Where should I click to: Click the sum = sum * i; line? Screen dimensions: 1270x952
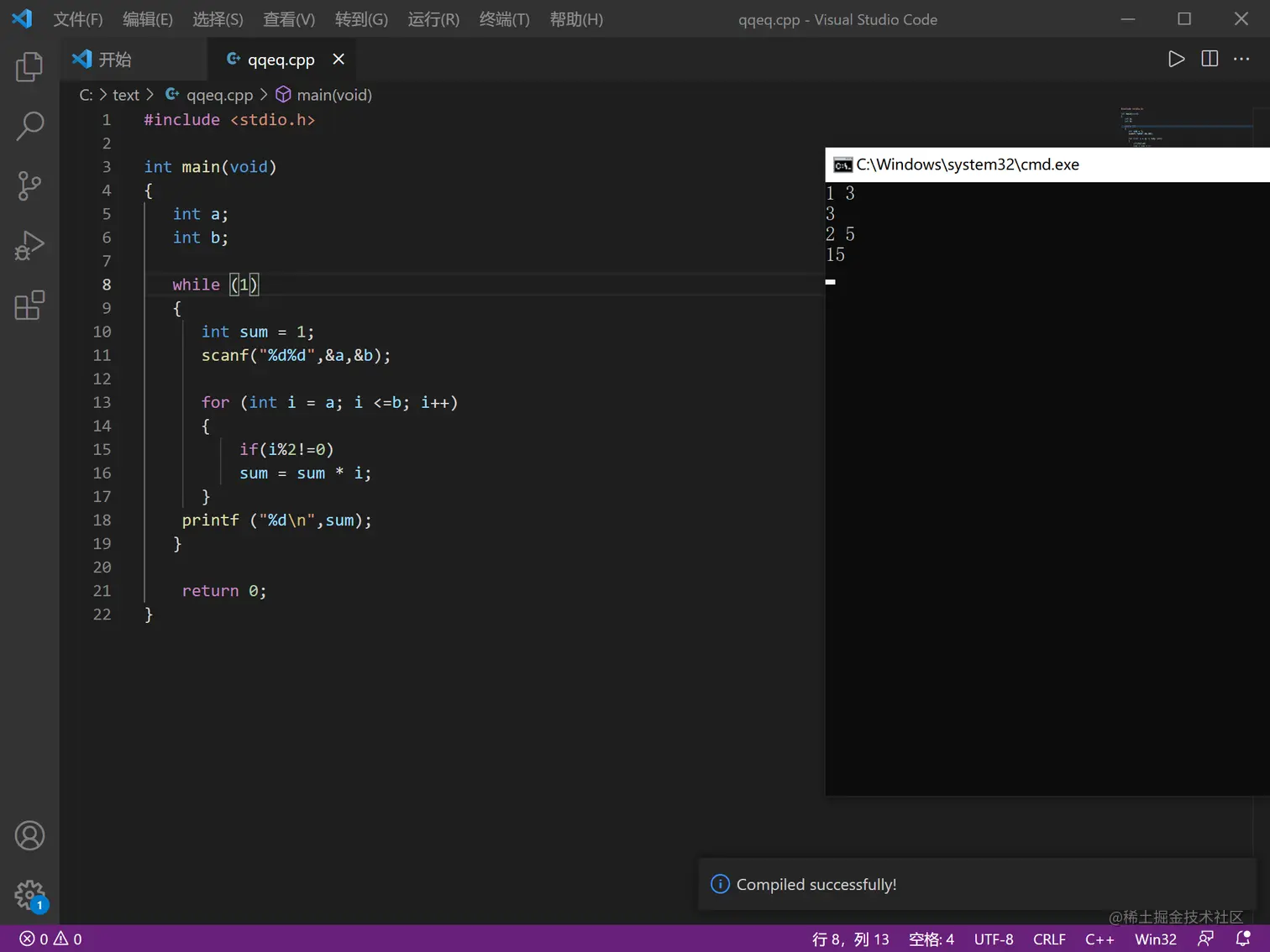pyautogui.click(x=306, y=473)
